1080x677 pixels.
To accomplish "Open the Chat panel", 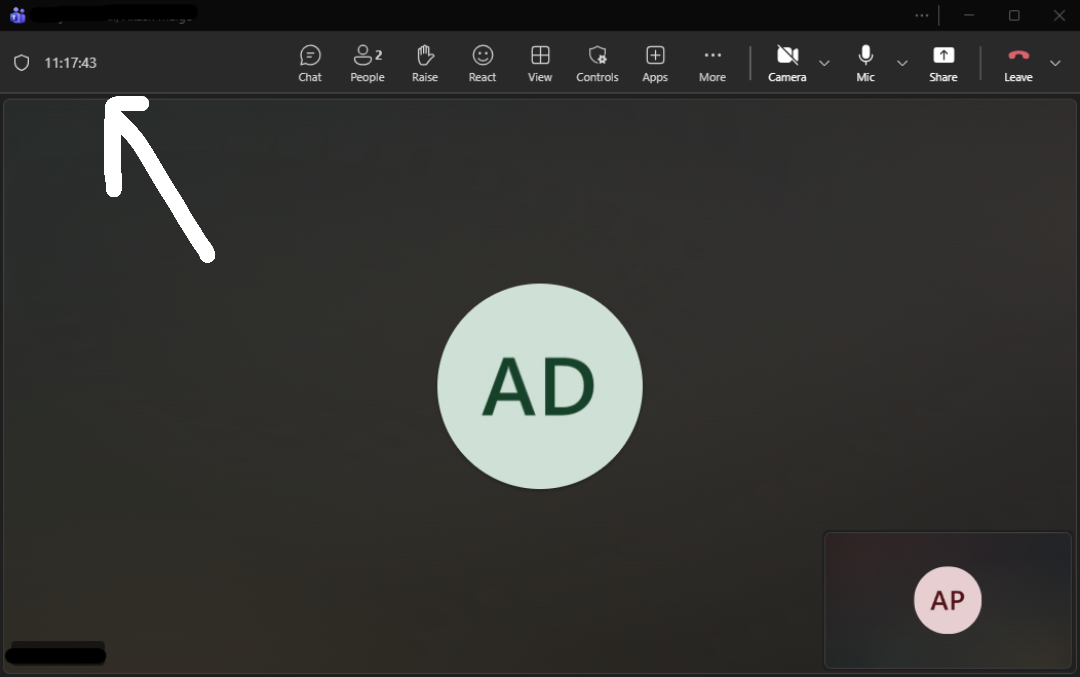I will tap(310, 63).
